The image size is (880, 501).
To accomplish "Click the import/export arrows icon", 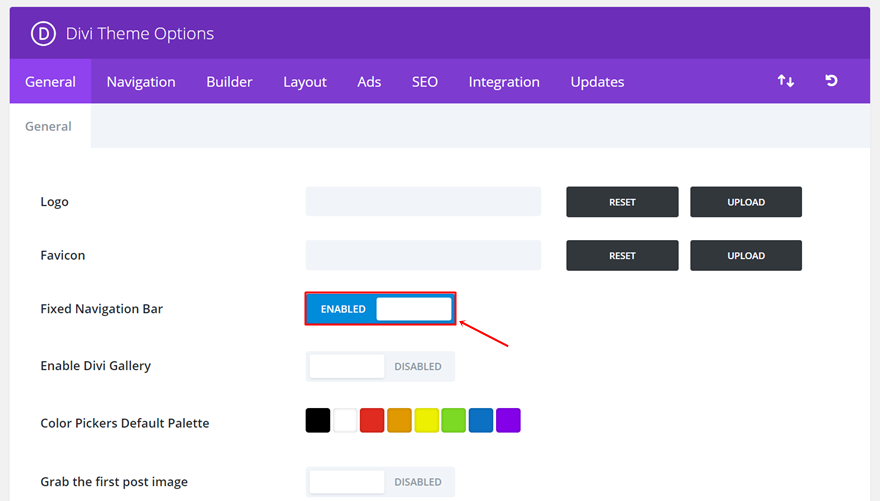I will (786, 81).
